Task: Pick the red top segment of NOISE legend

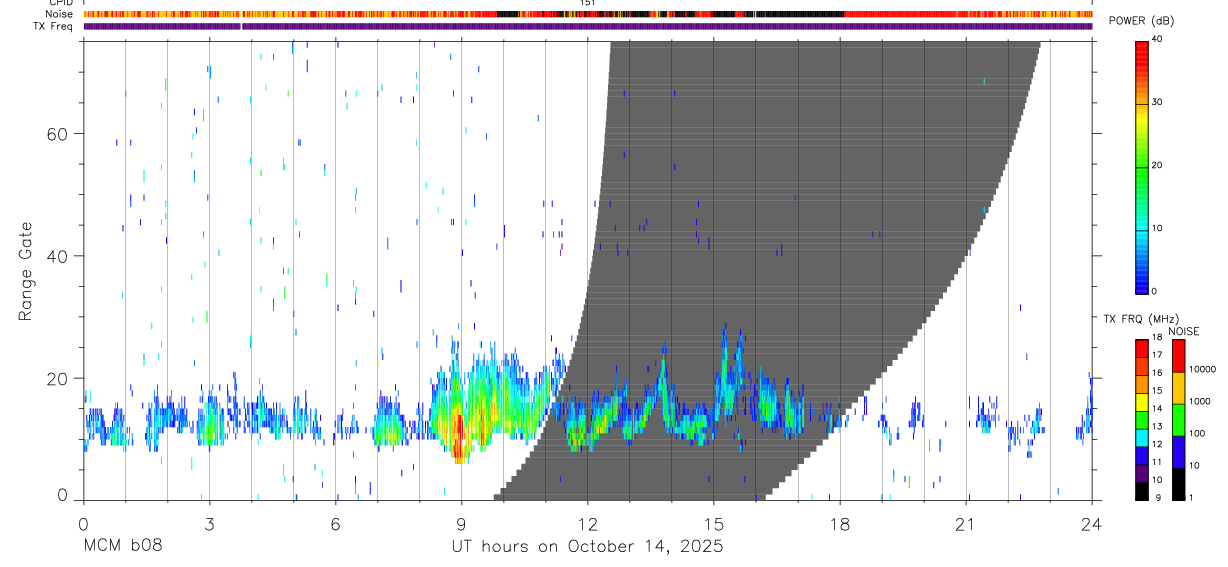Action: (x=1178, y=357)
